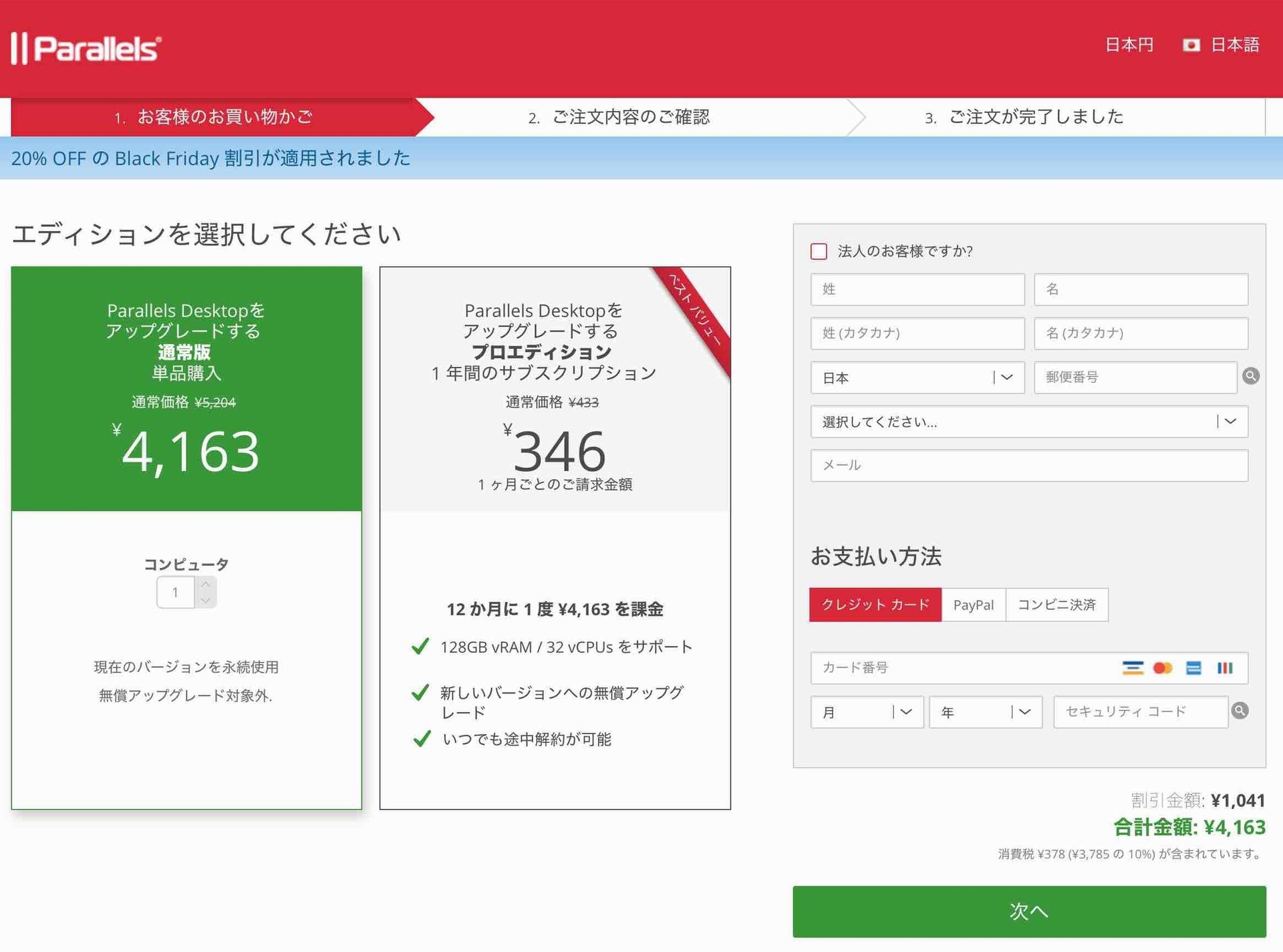
Task: Select the クレジット カード payment tab
Action: click(x=875, y=605)
